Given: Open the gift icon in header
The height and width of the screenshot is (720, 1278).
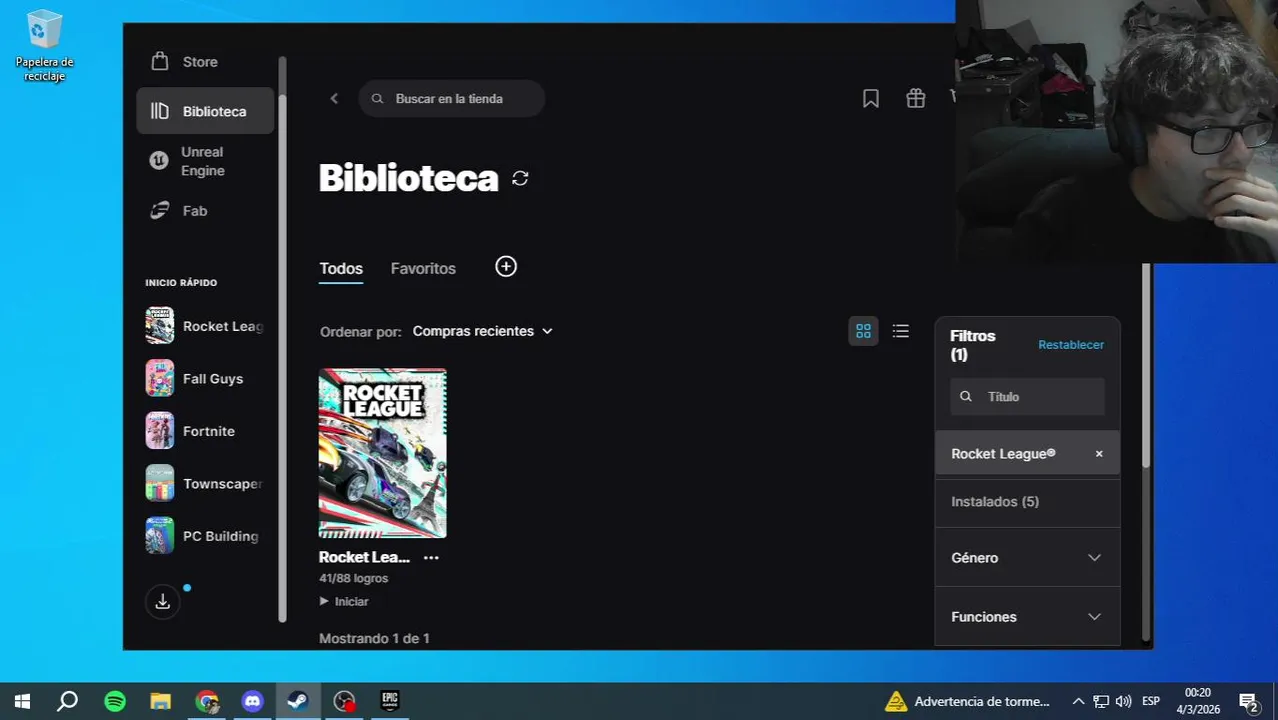Looking at the screenshot, I should coord(915,98).
